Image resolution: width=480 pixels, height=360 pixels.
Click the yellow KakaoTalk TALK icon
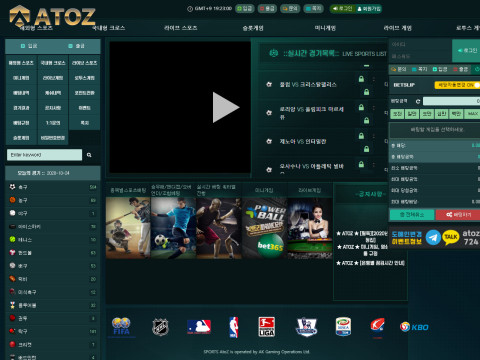(451, 238)
